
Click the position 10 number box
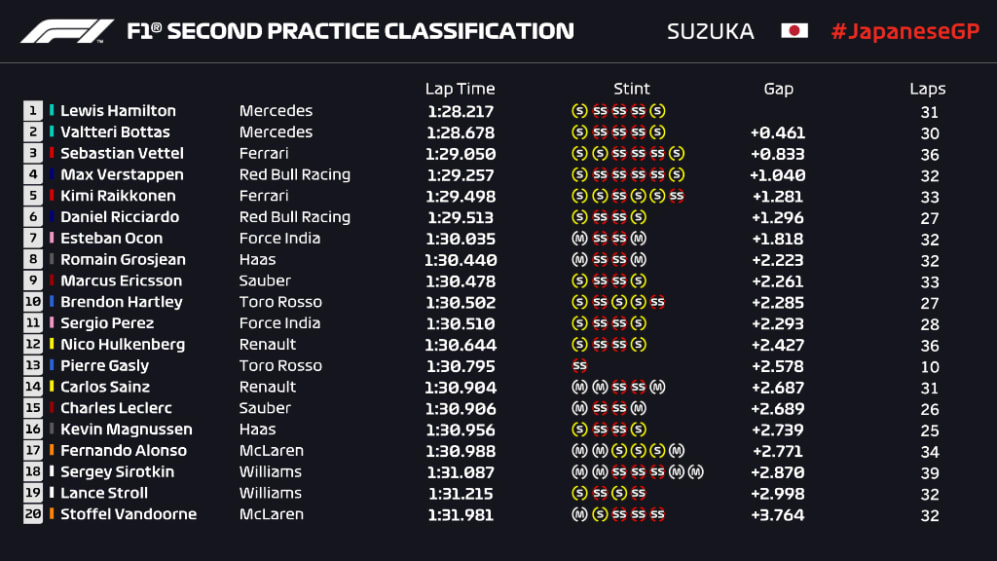coord(33,302)
